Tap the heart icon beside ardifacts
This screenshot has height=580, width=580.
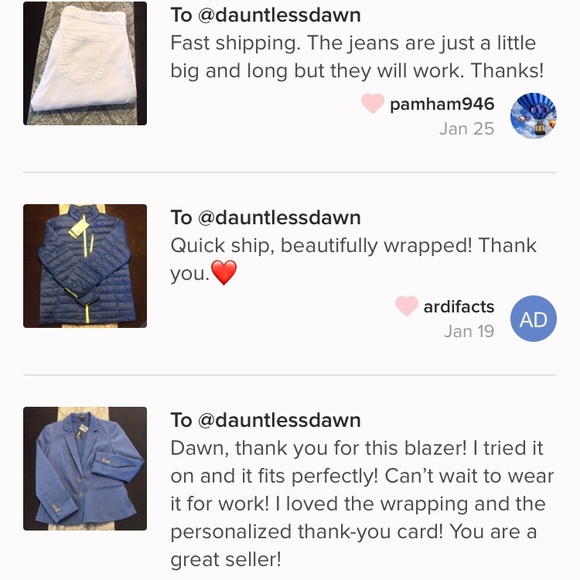click(407, 306)
